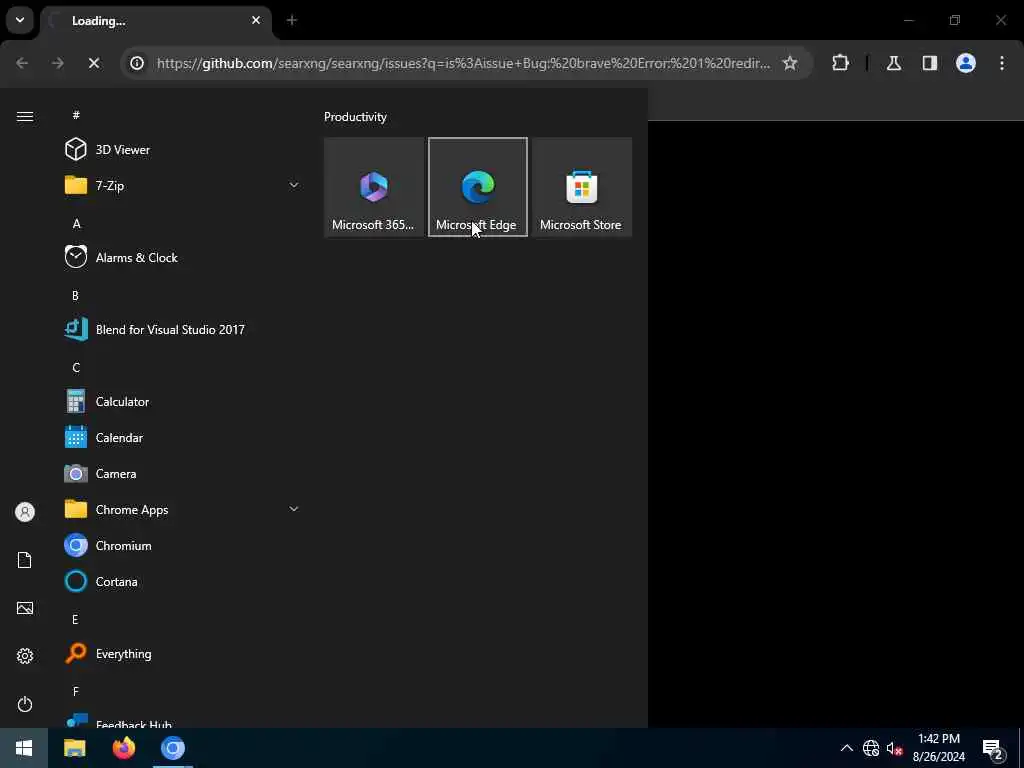Toggle the browser side panel
The width and height of the screenshot is (1024, 768).
point(929,63)
